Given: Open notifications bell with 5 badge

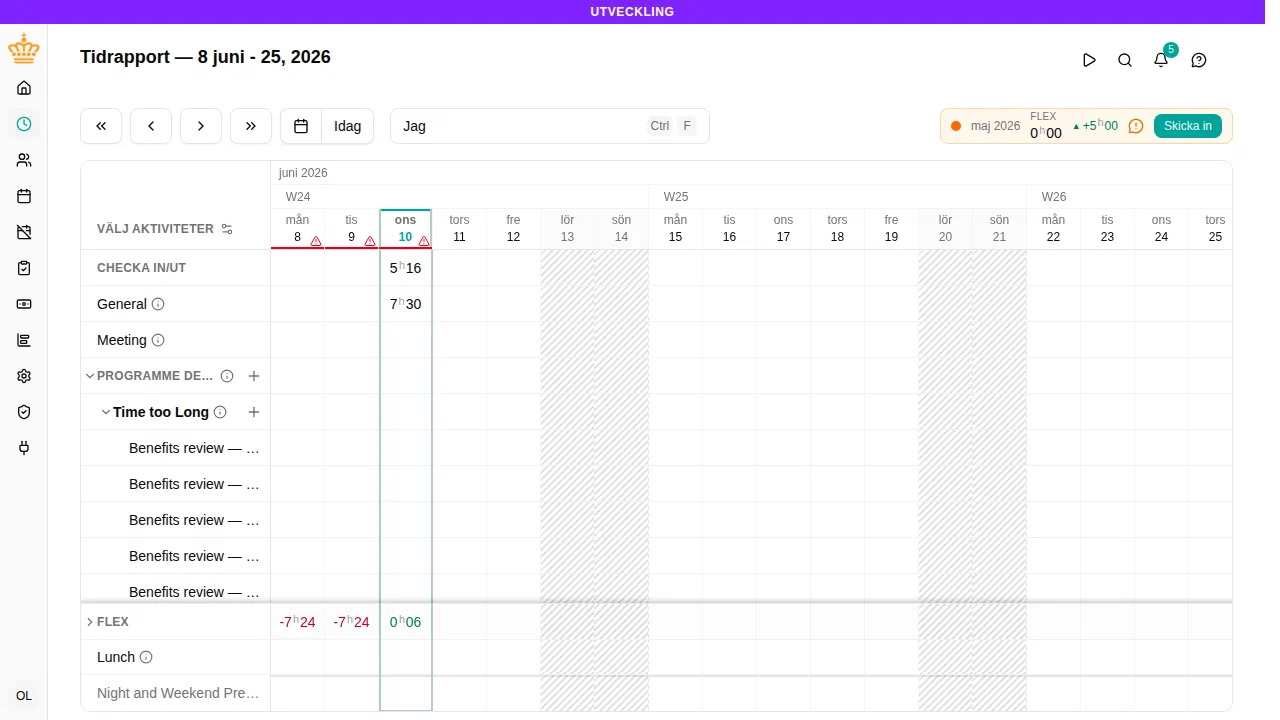Looking at the screenshot, I should pyautogui.click(x=1161, y=60).
